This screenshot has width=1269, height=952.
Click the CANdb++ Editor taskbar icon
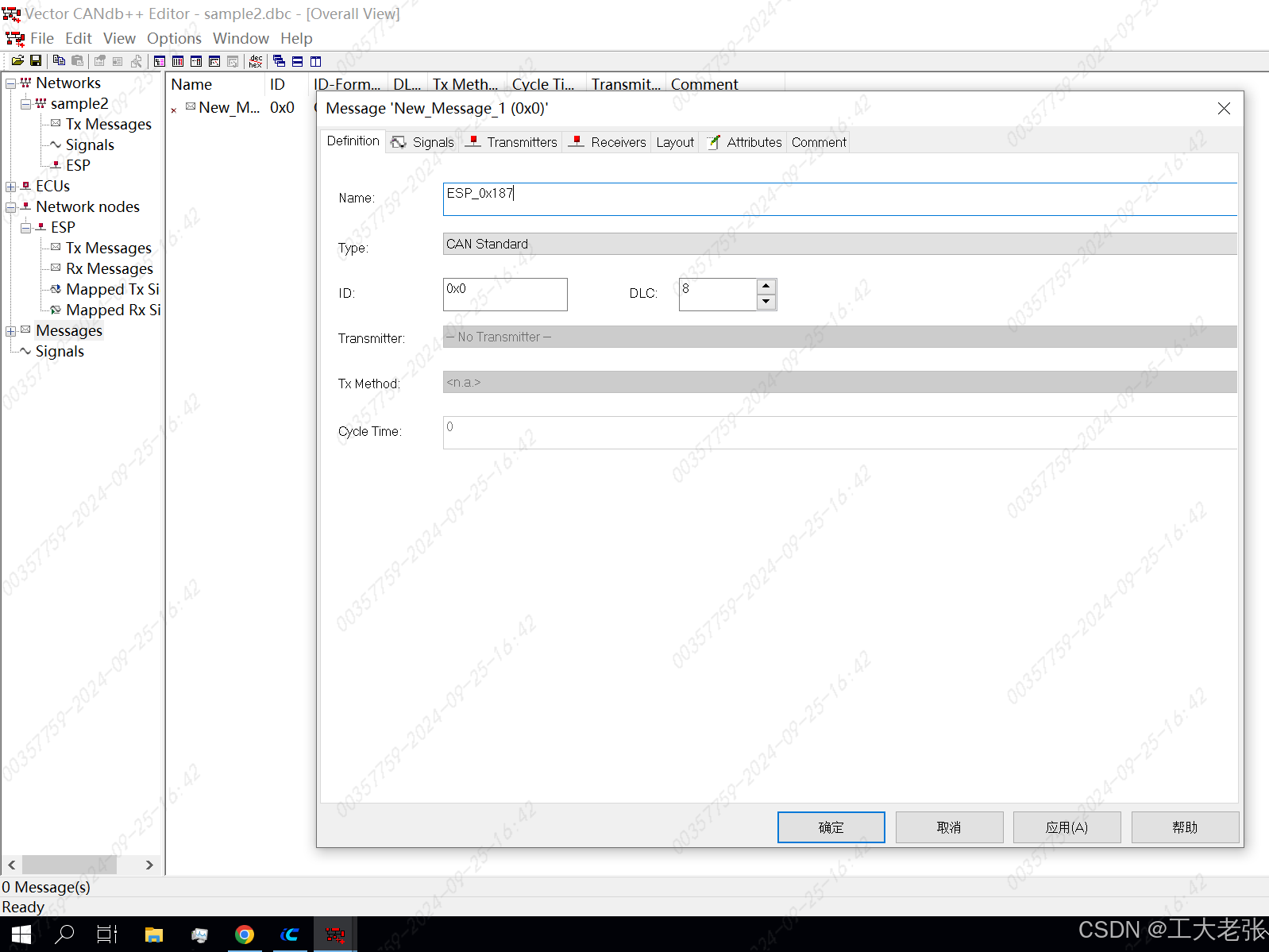(x=335, y=935)
